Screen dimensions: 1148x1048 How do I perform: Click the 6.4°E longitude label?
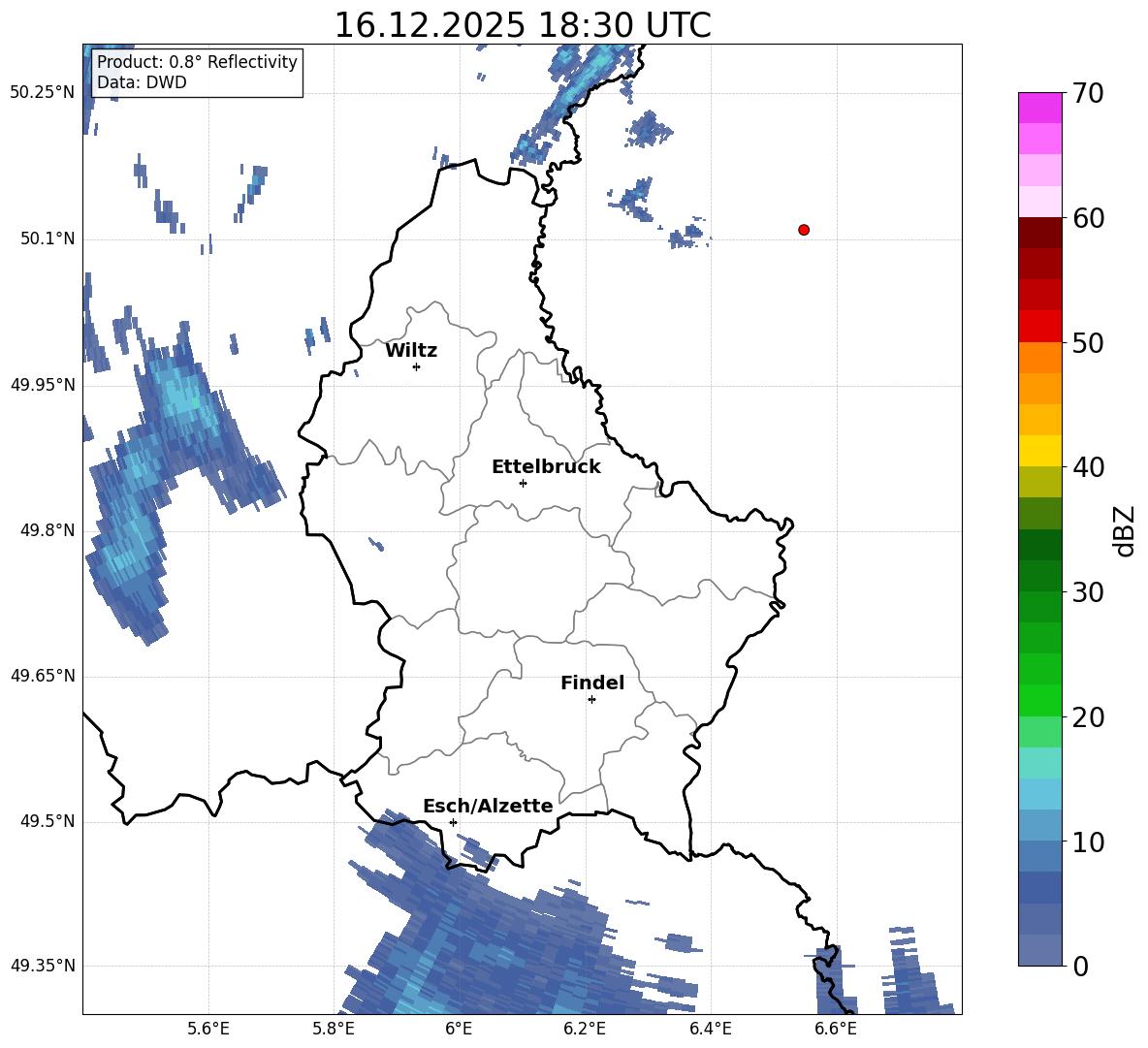pos(710,1029)
